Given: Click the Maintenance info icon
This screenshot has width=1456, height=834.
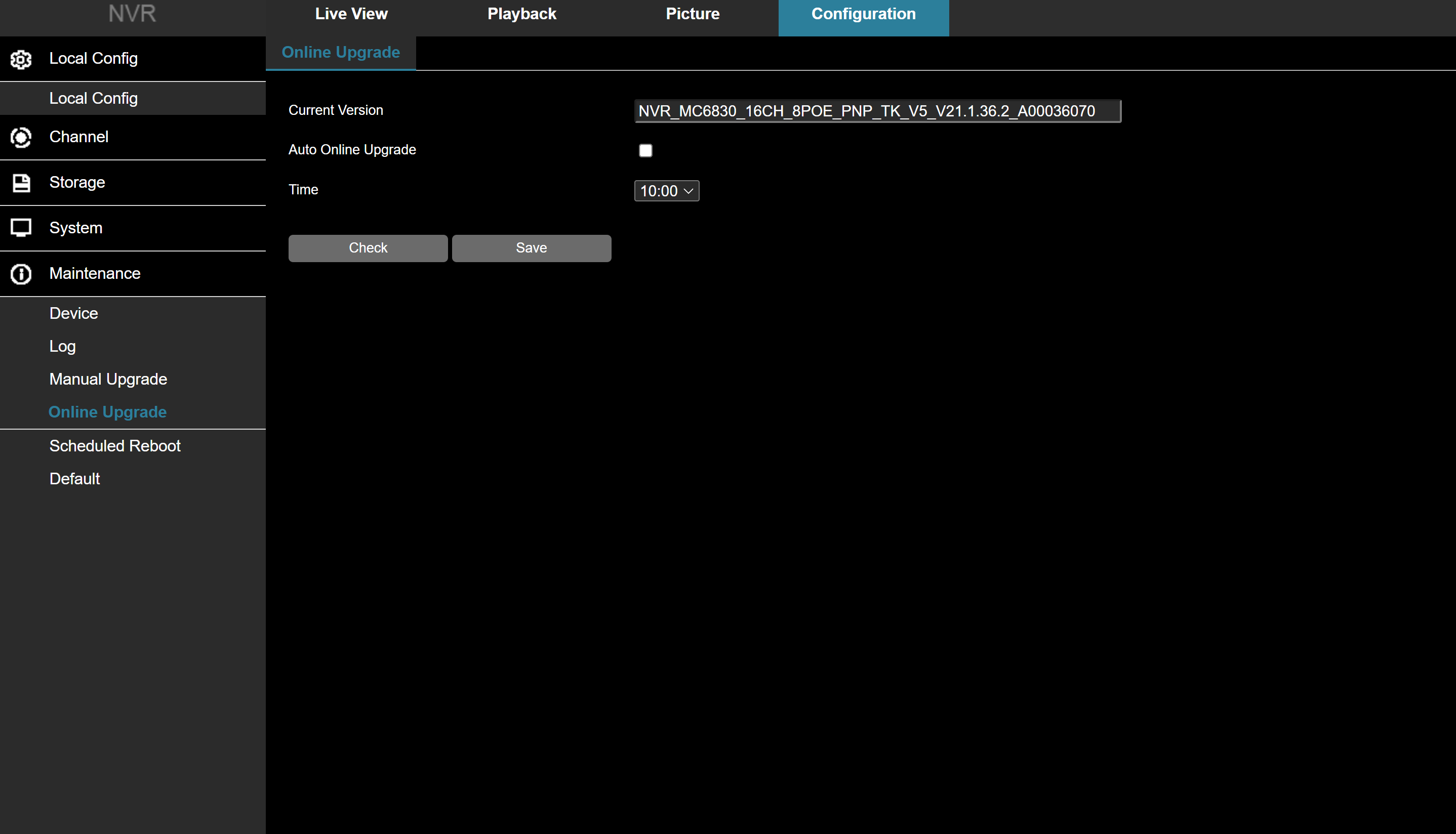Looking at the screenshot, I should tap(21, 274).
